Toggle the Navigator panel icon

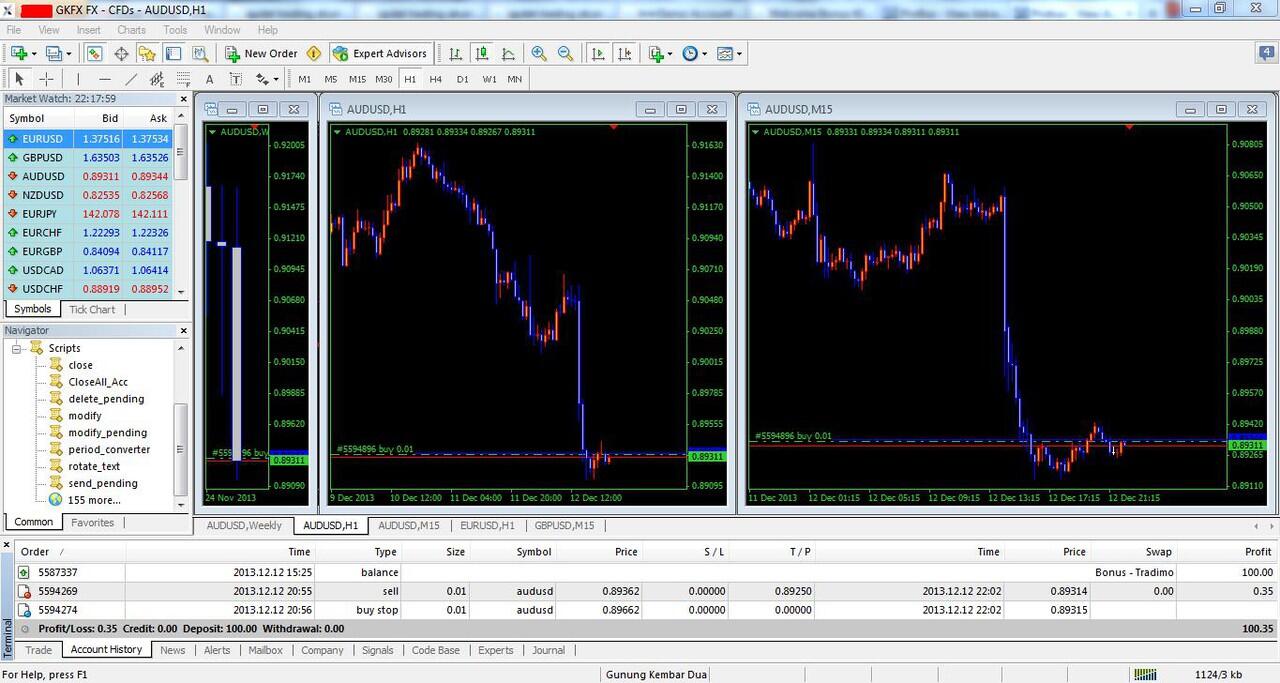coord(147,53)
